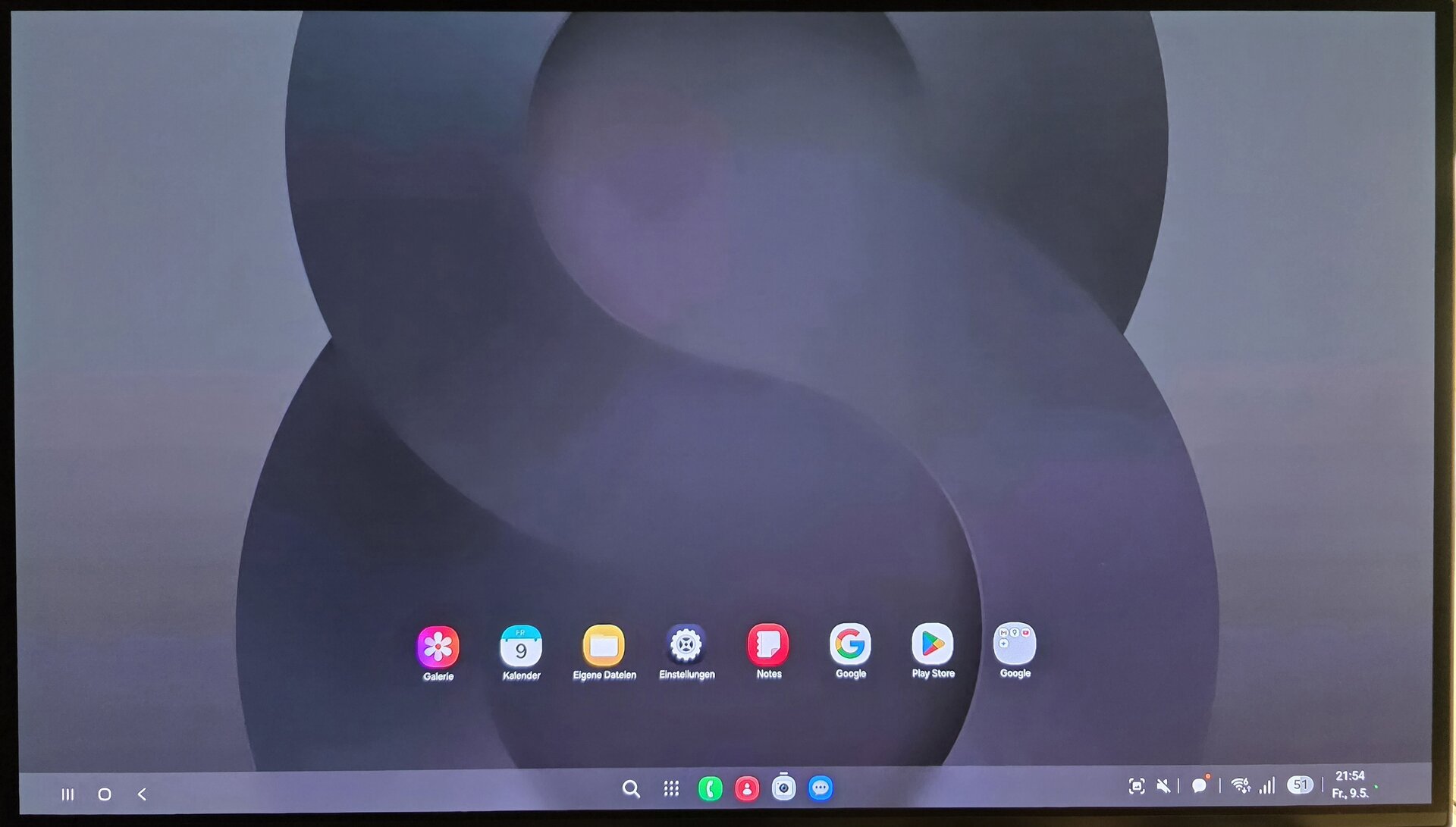Open the Google search app
Image resolution: width=1456 pixels, height=827 pixels.
[x=850, y=644]
